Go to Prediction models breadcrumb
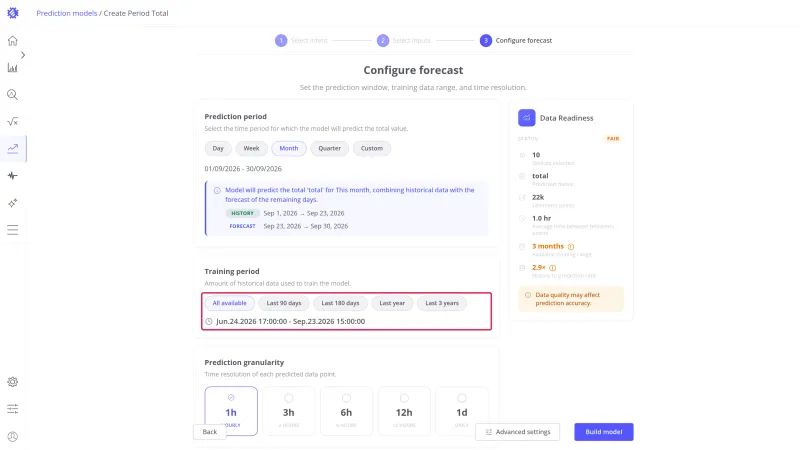The width and height of the screenshot is (800, 450). click(x=66, y=13)
